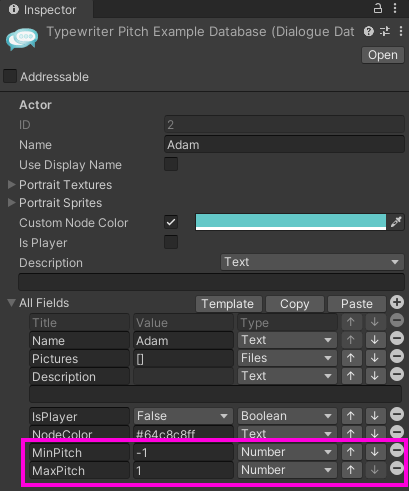Remove the MinPitch field with minus icon
409x491 pixels.
397,450
